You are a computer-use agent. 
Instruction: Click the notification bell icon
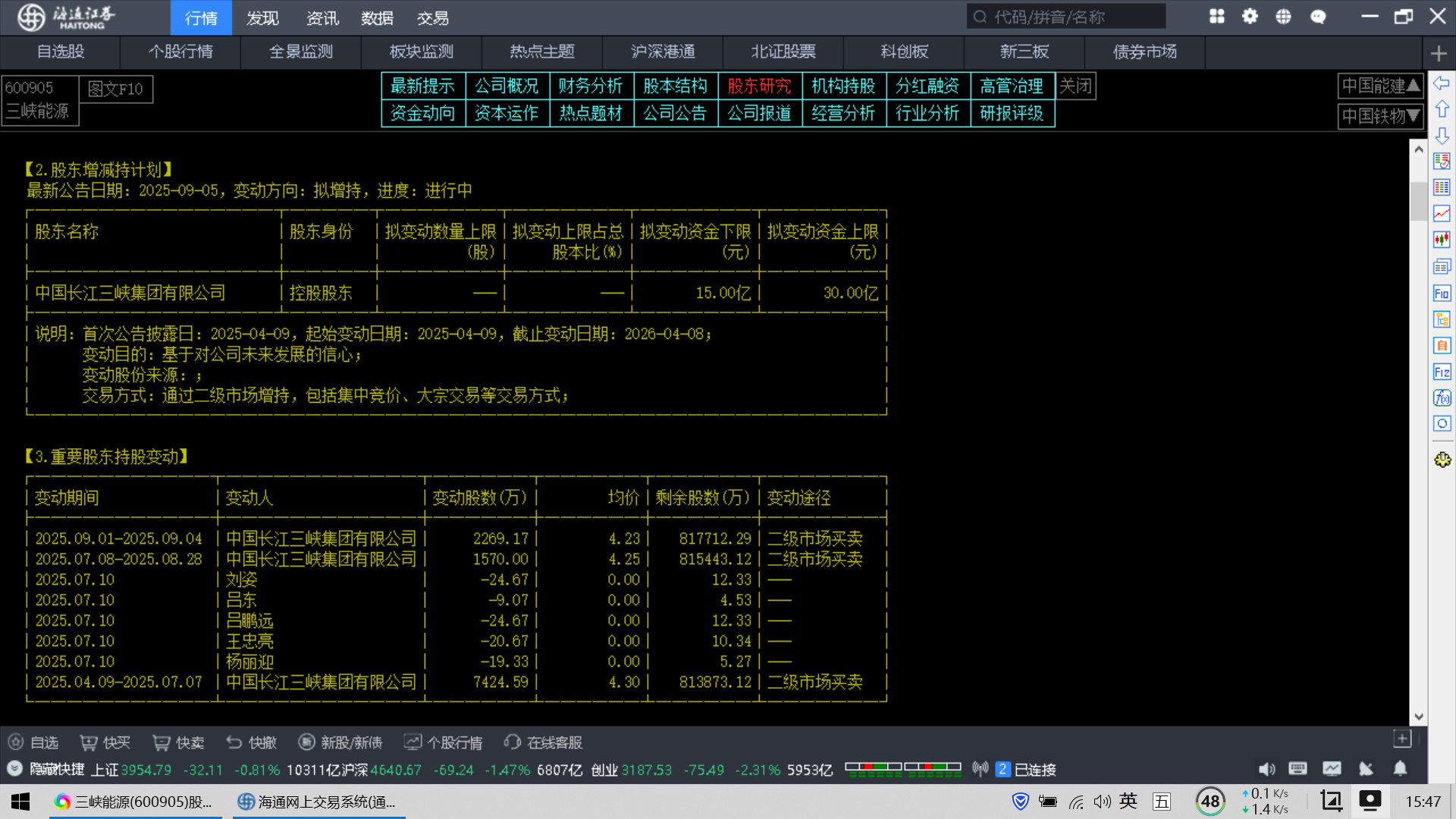tap(1400, 769)
